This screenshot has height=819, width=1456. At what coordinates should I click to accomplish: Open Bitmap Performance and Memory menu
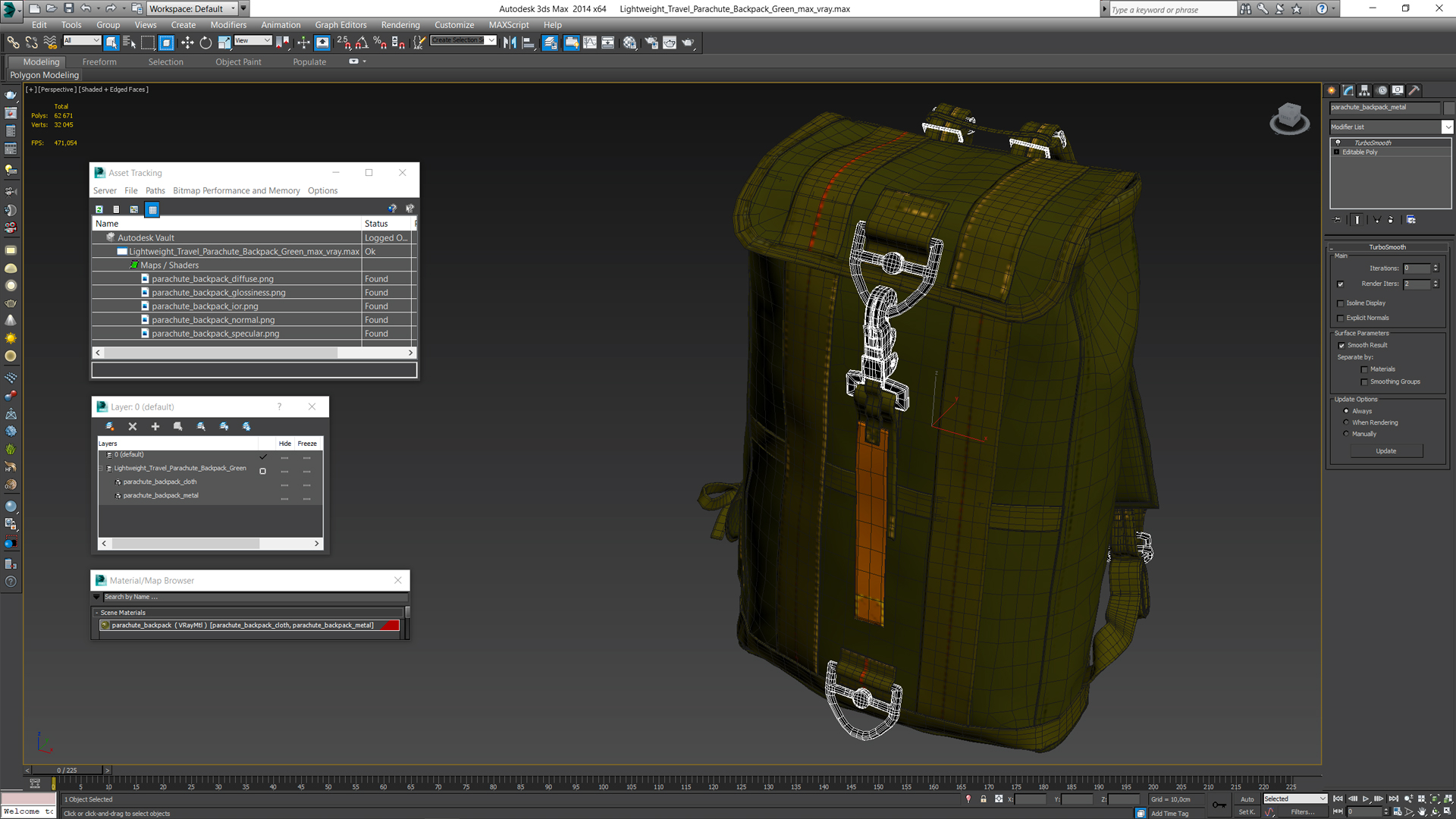[236, 191]
